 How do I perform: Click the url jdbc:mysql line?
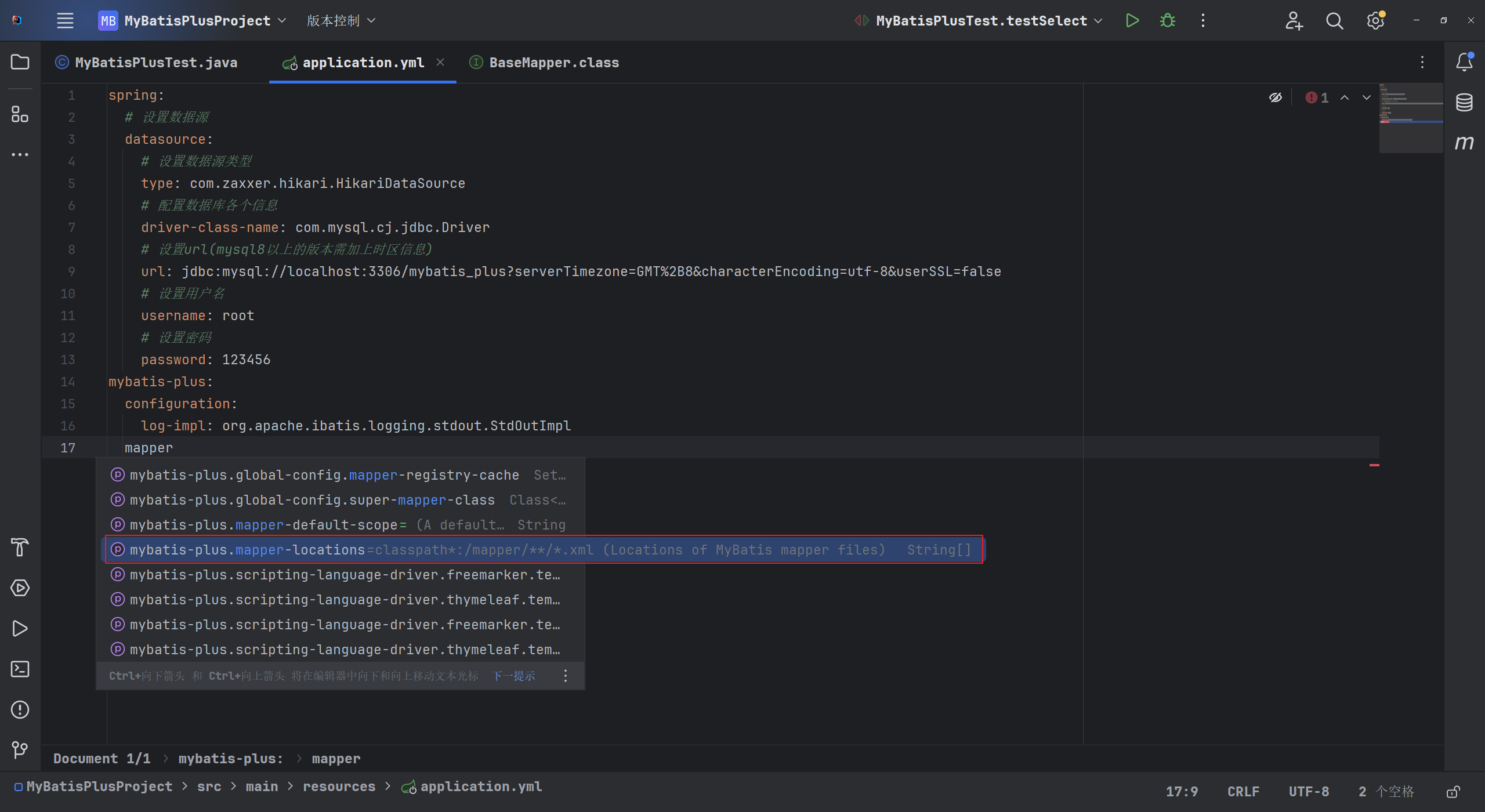click(x=571, y=271)
